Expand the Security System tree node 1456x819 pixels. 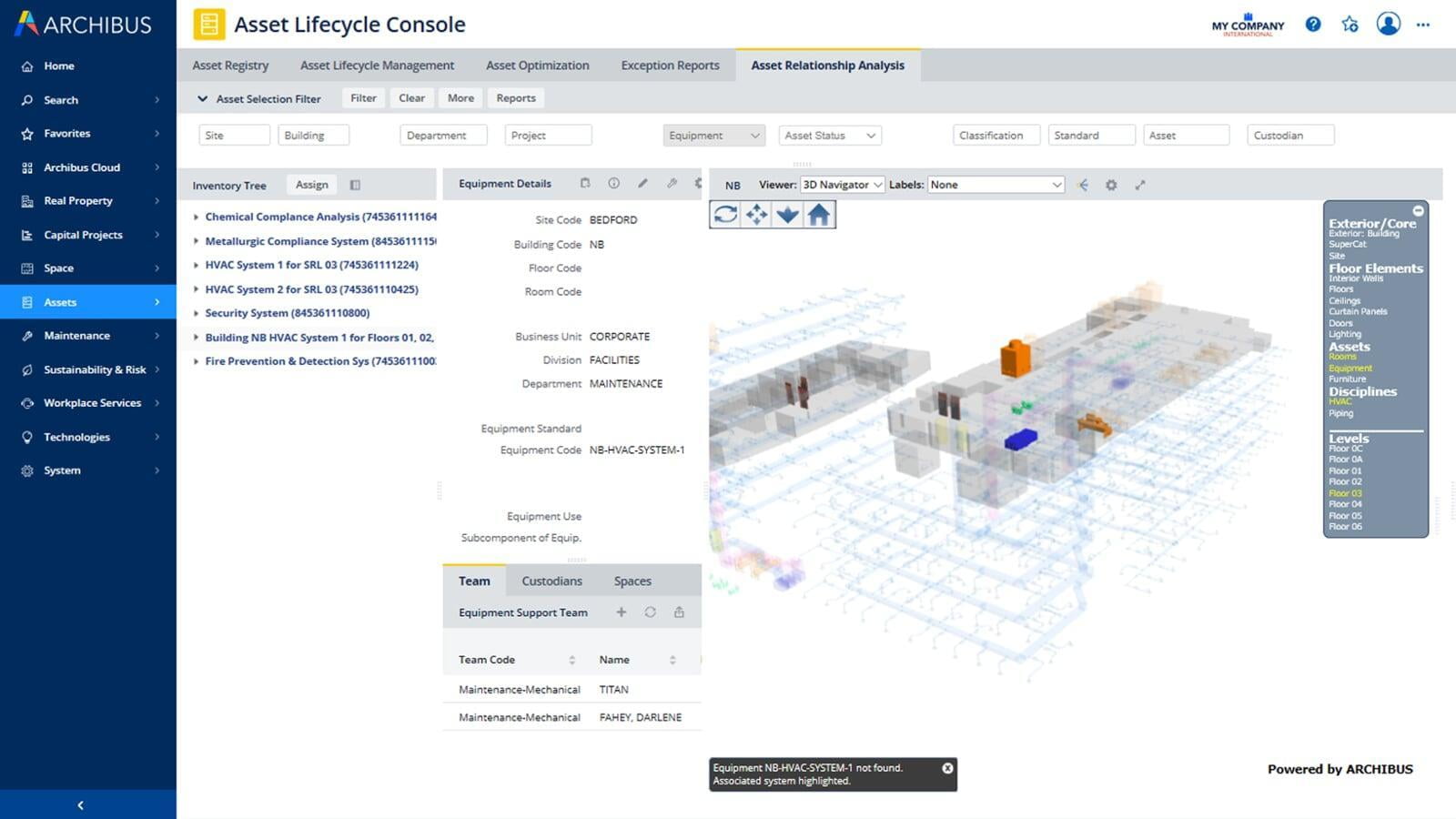[196, 313]
